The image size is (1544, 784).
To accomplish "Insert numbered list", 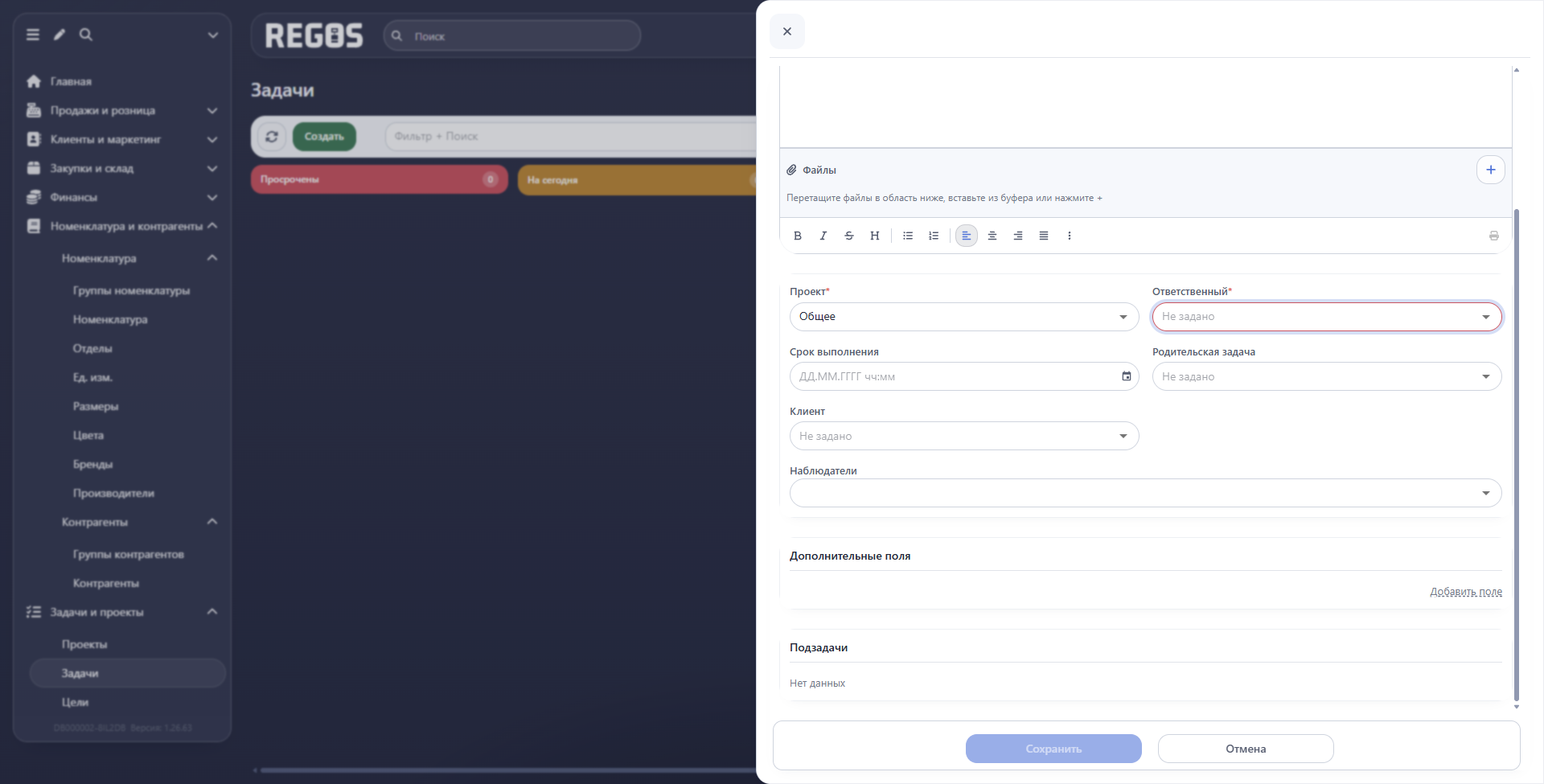I will 934,236.
